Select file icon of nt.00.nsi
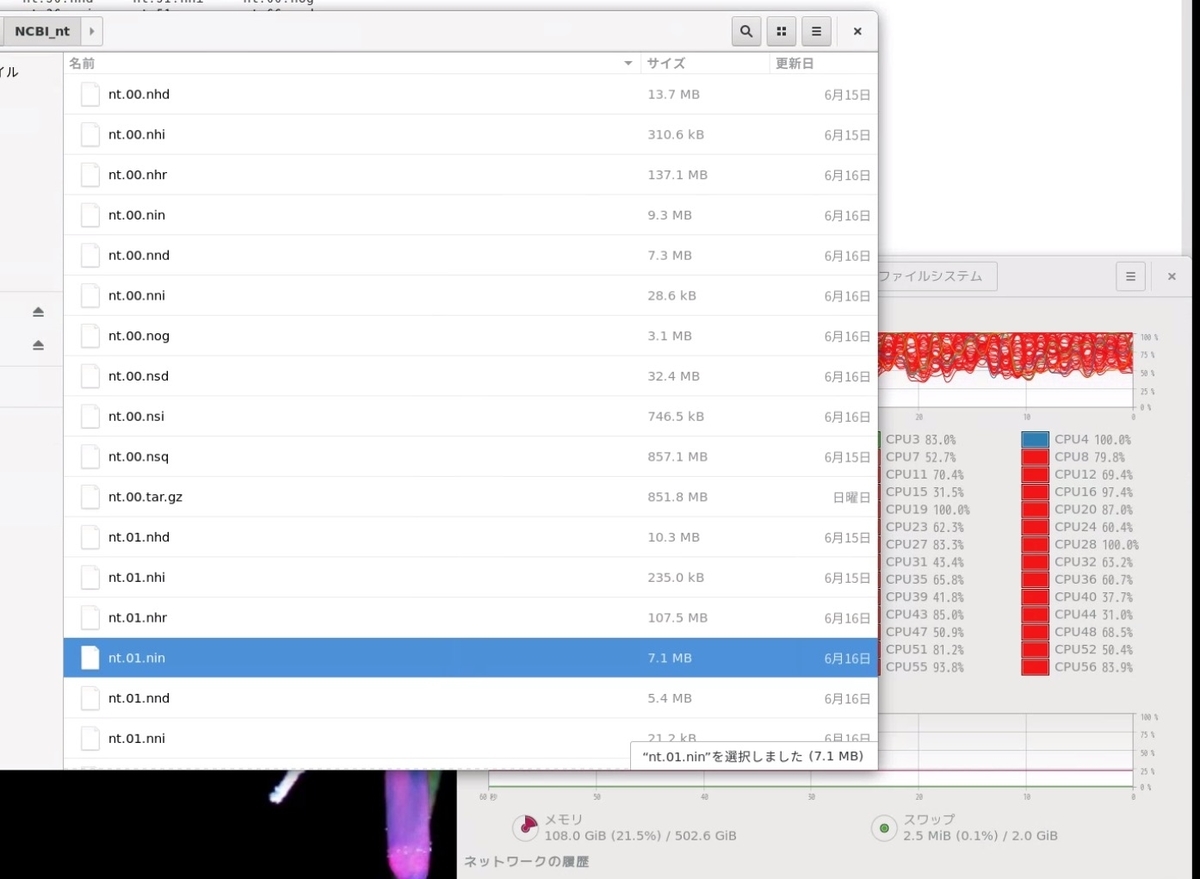 (90, 416)
